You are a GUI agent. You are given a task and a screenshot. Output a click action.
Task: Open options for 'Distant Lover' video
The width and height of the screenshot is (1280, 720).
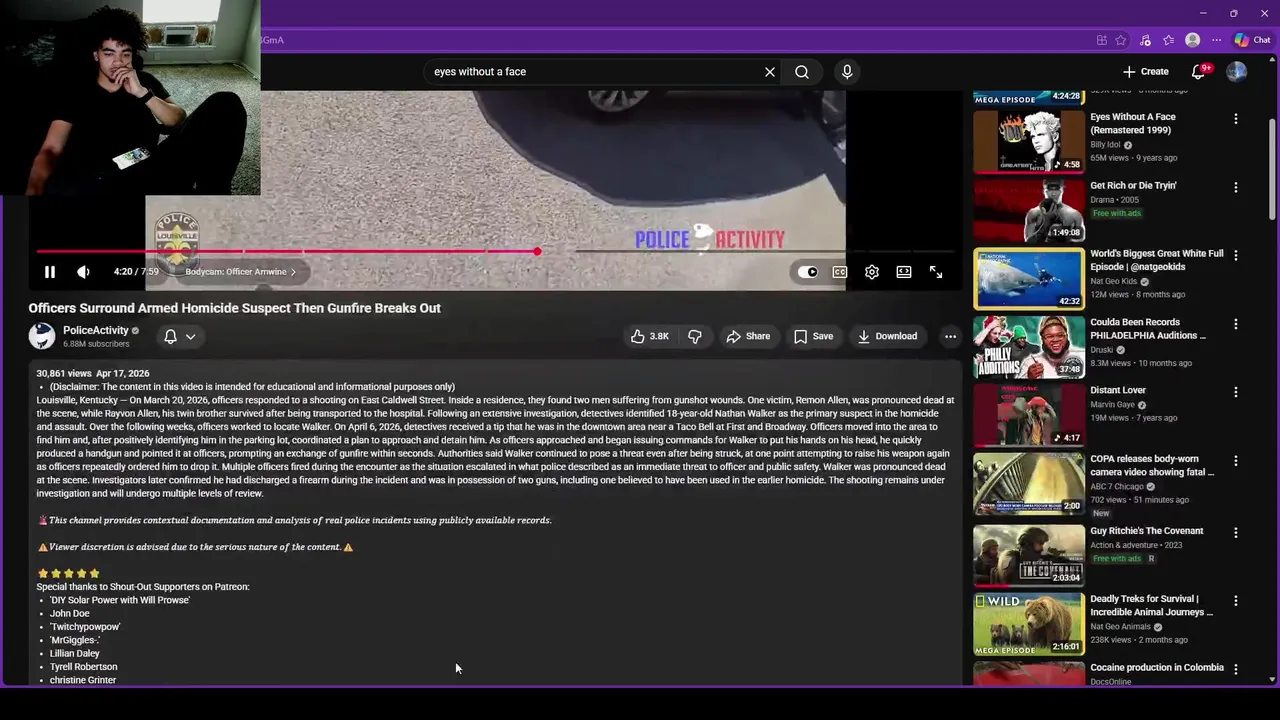(x=1236, y=392)
